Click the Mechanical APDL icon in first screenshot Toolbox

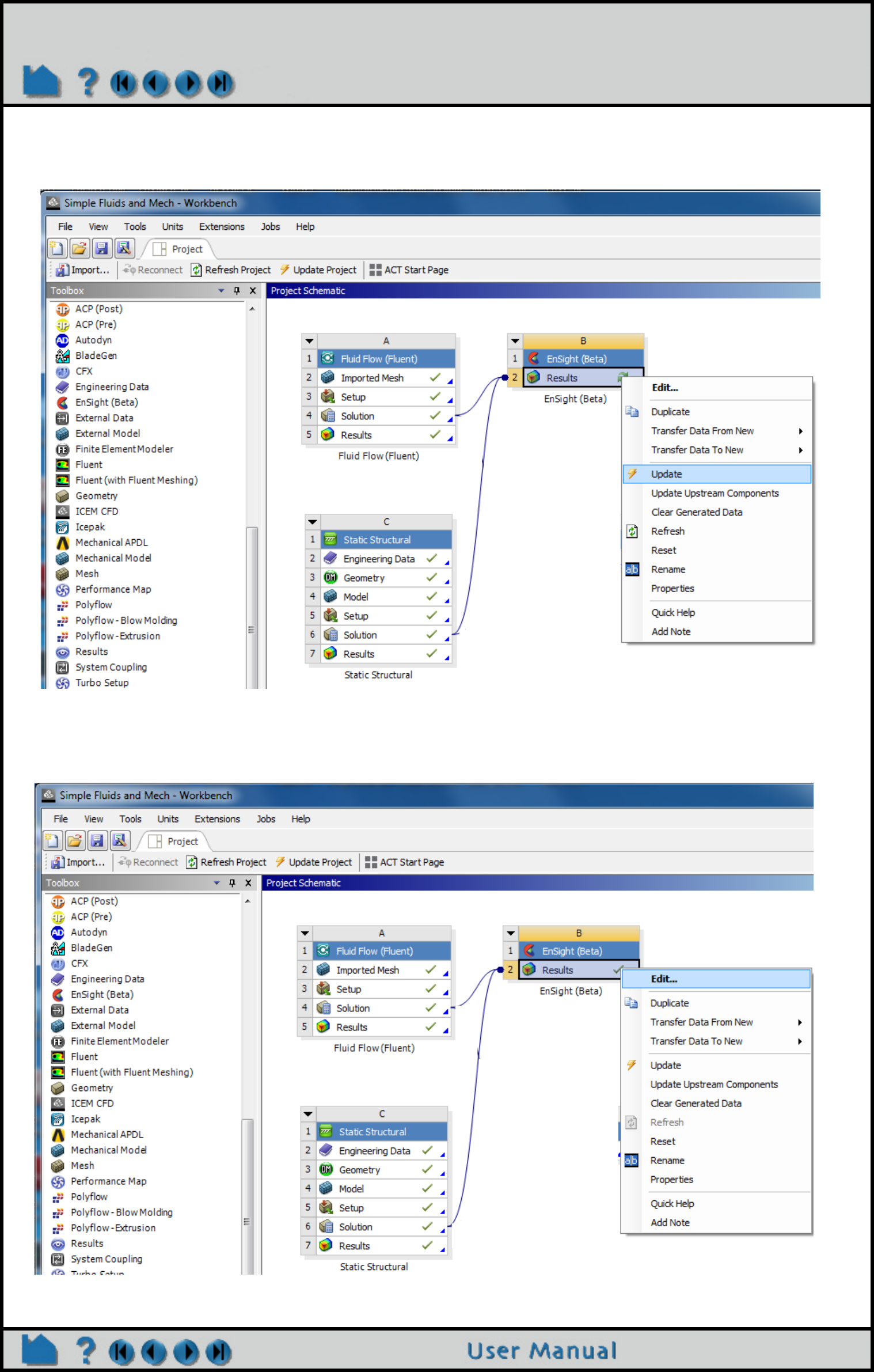[x=62, y=543]
